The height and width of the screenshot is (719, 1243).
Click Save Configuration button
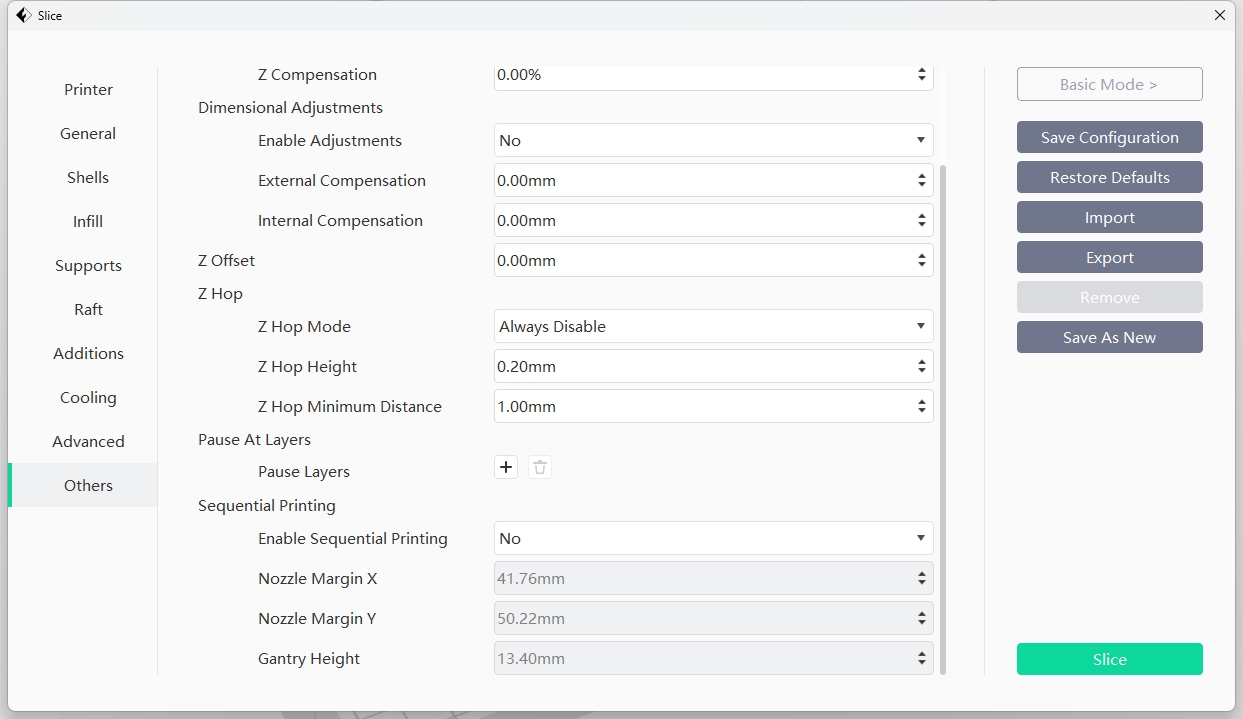1109,138
